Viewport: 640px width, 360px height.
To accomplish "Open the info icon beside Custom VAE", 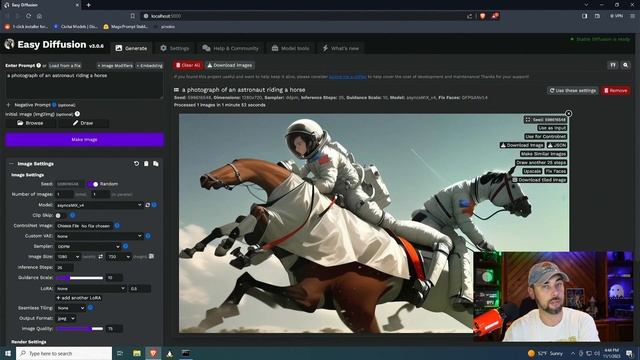I will coord(148,236).
